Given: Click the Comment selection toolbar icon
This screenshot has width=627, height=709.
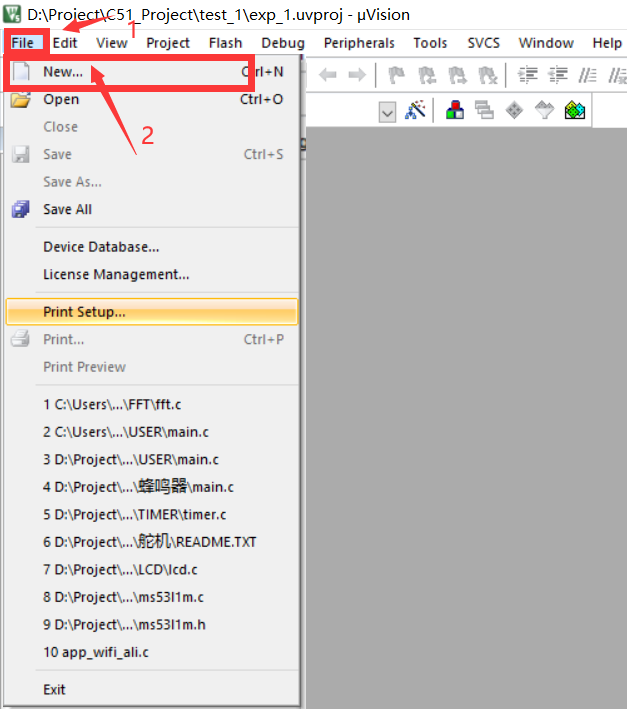Looking at the screenshot, I should coord(587,75).
